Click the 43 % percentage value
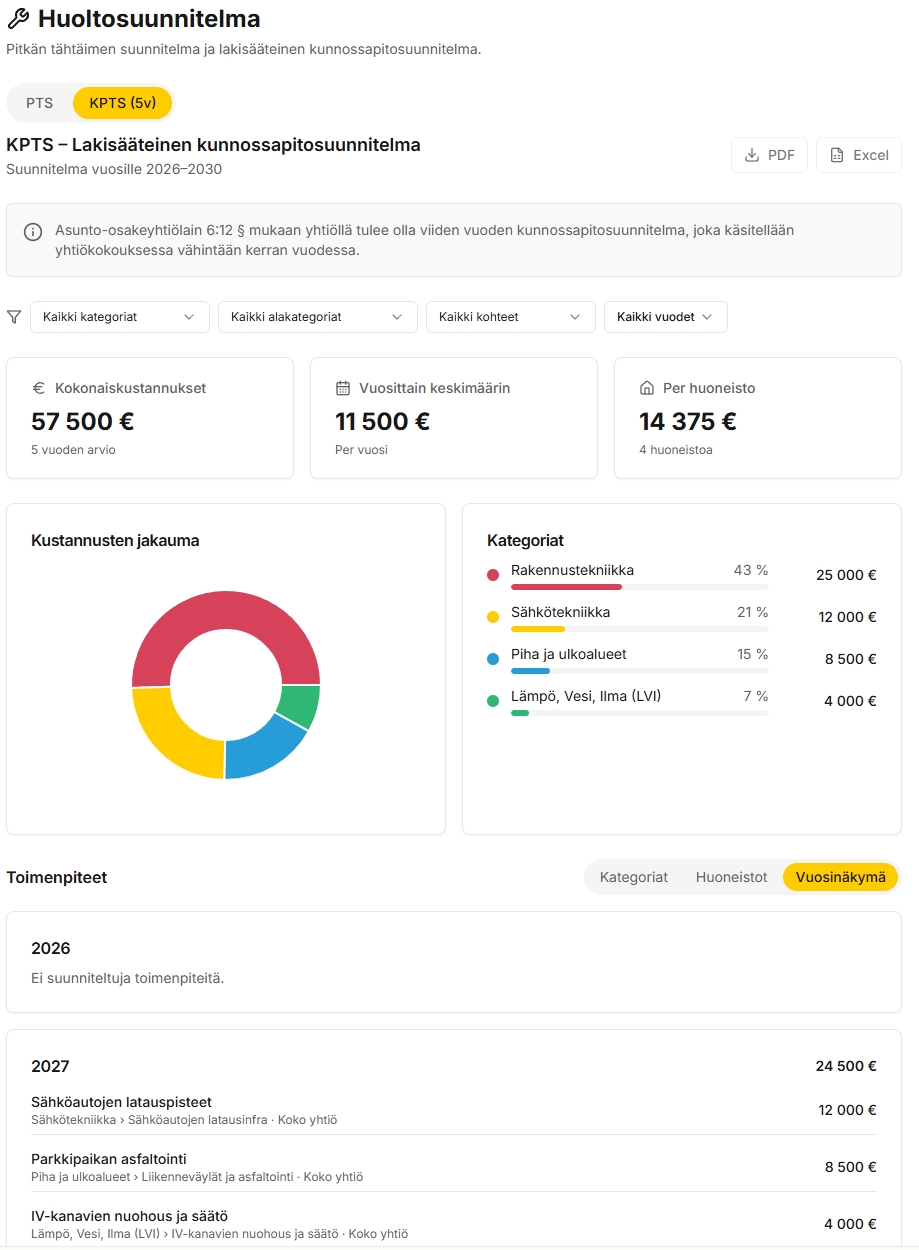919x1250 pixels. point(751,570)
